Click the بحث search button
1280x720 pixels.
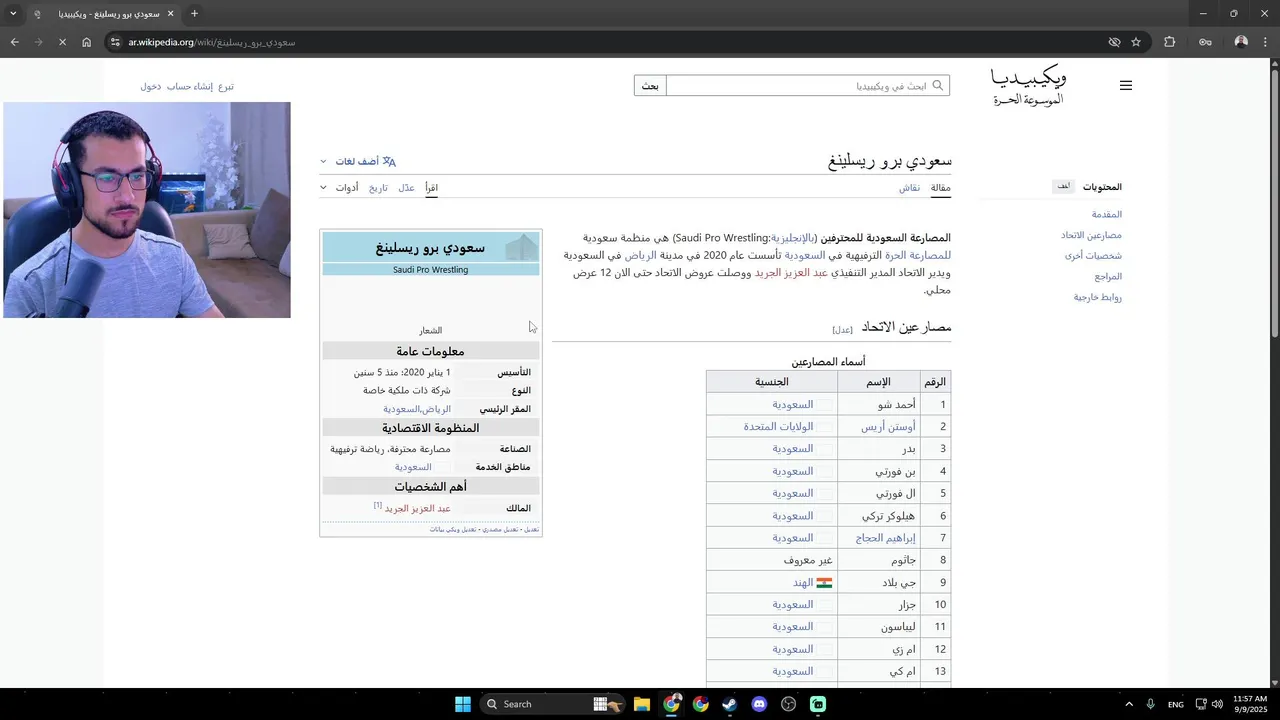pyautogui.click(x=650, y=86)
